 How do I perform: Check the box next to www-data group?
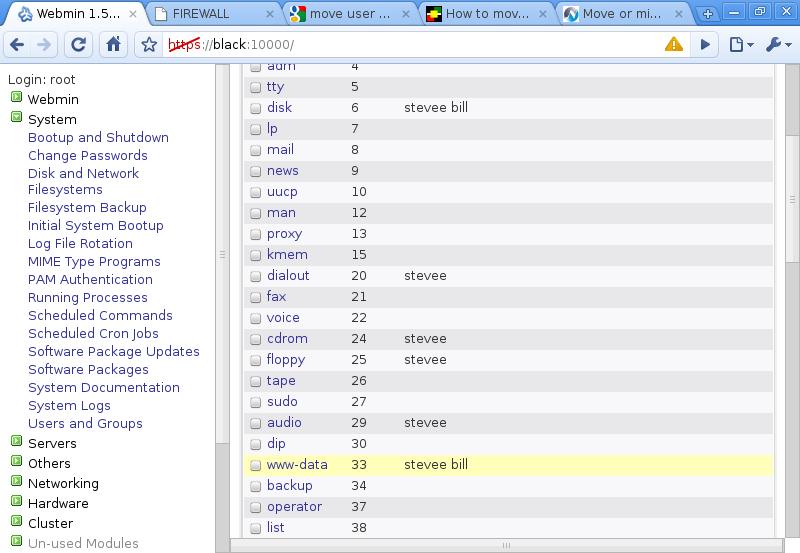click(255, 465)
